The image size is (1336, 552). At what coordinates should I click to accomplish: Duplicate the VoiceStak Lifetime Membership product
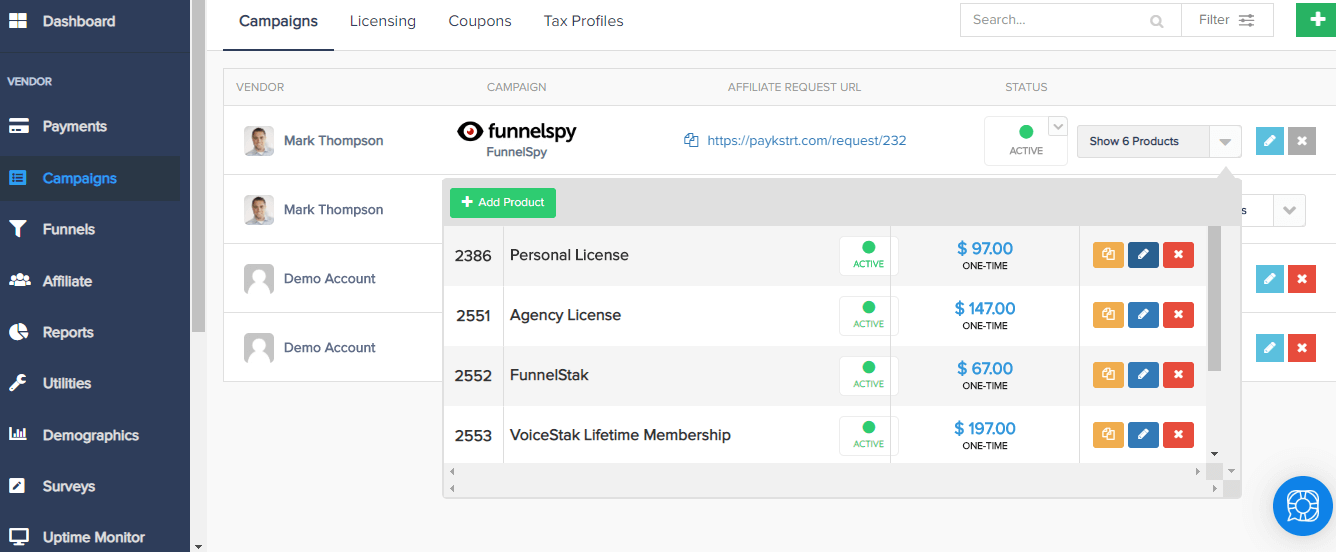(x=1108, y=435)
